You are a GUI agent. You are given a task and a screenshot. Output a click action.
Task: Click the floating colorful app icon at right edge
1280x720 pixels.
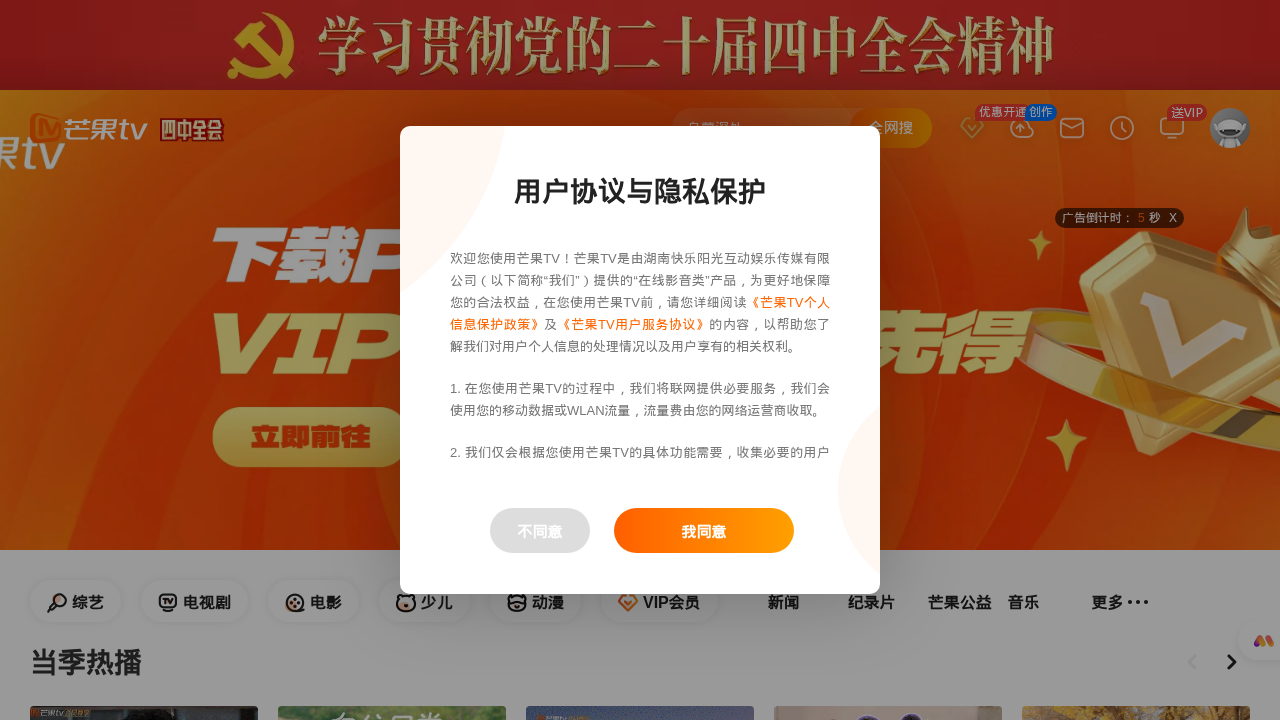1263,641
